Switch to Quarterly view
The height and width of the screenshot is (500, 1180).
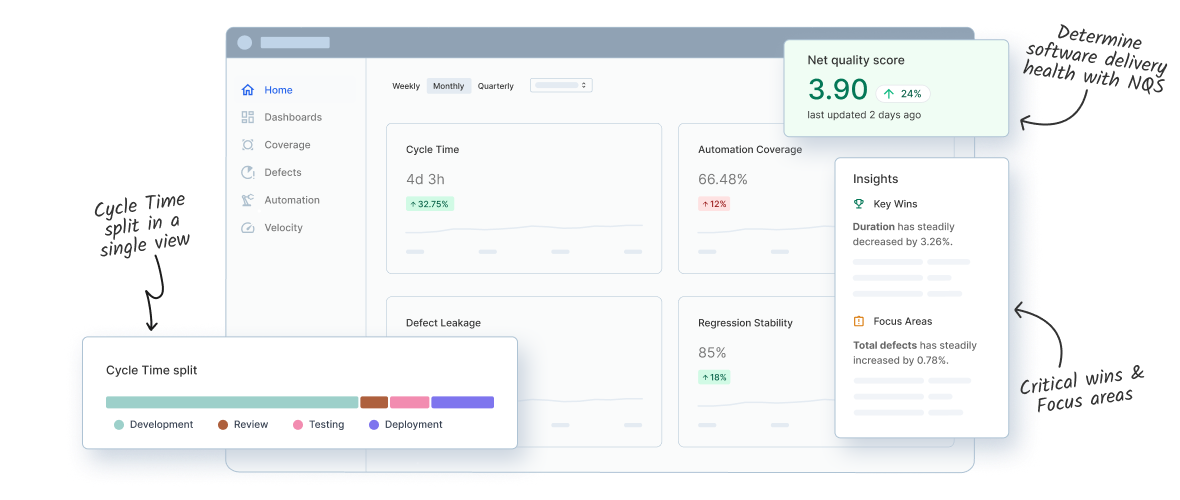point(496,86)
